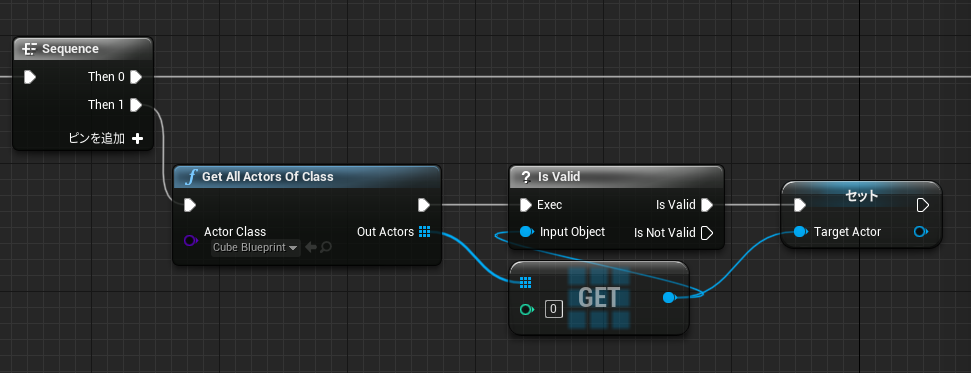Image resolution: width=971 pixels, height=373 pixels.
Task: Use selected asset arrow for Actor Class
Action: (x=310, y=247)
